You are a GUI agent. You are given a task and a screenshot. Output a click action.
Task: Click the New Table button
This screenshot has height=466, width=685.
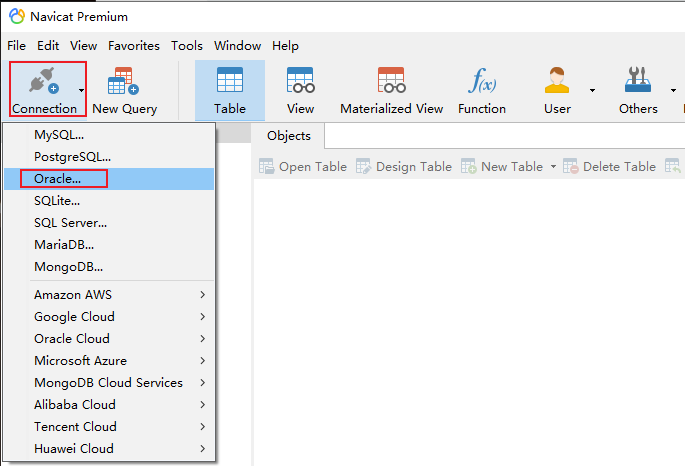pyautogui.click(x=502, y=166)
